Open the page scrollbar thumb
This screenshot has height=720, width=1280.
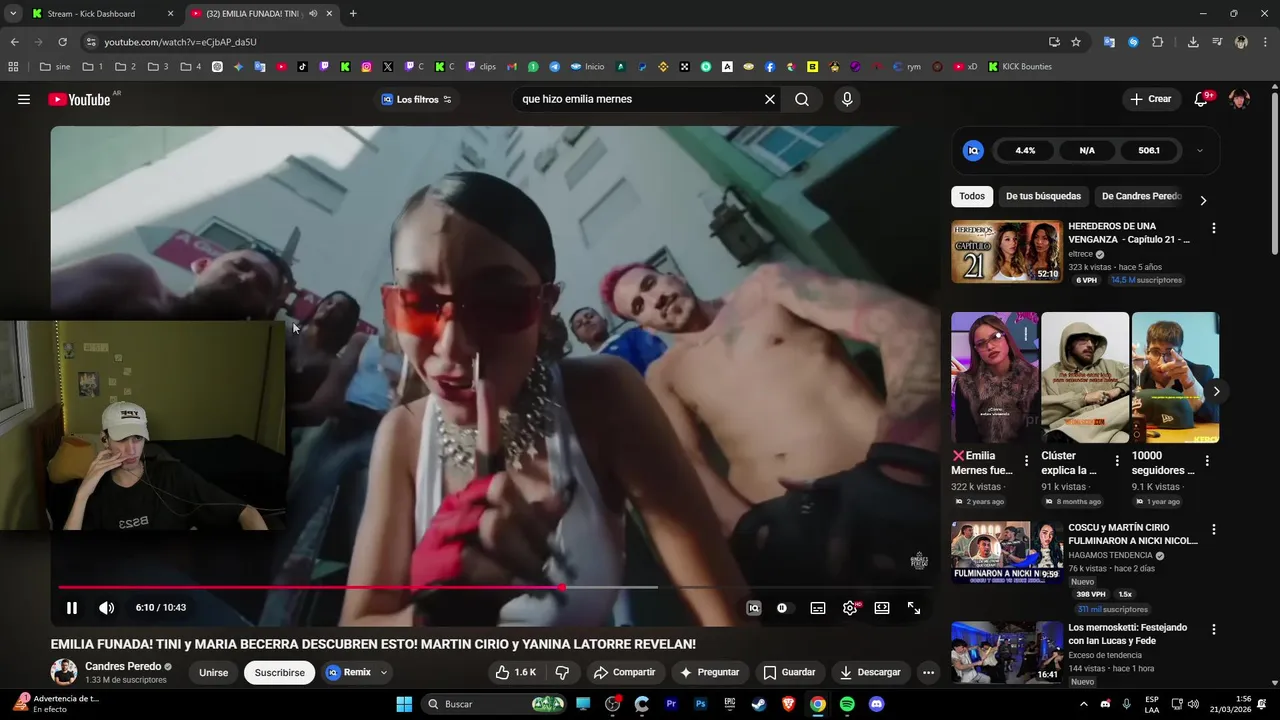click(x=1274, y=175)
